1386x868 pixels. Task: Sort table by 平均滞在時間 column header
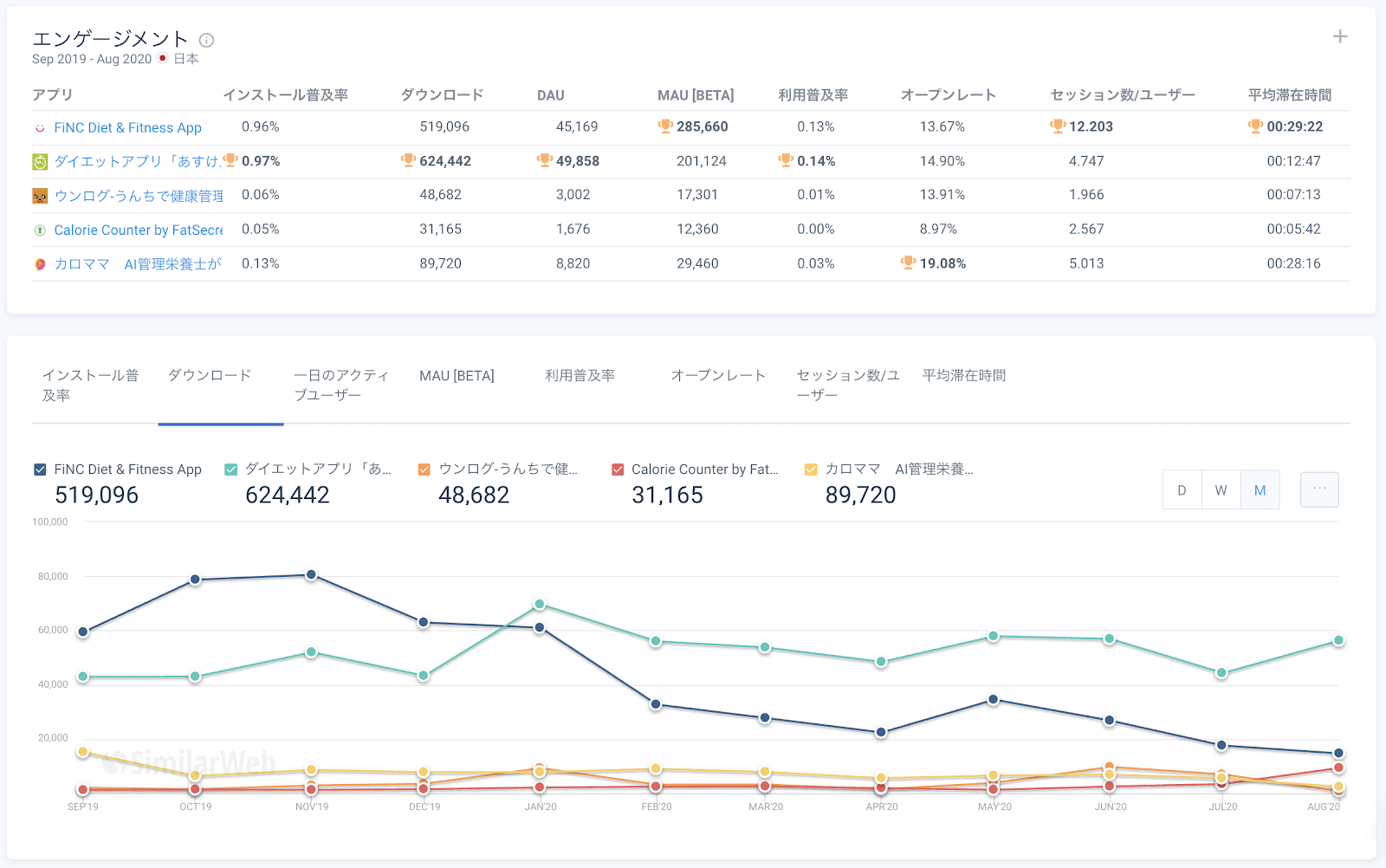pos(1290,95)
